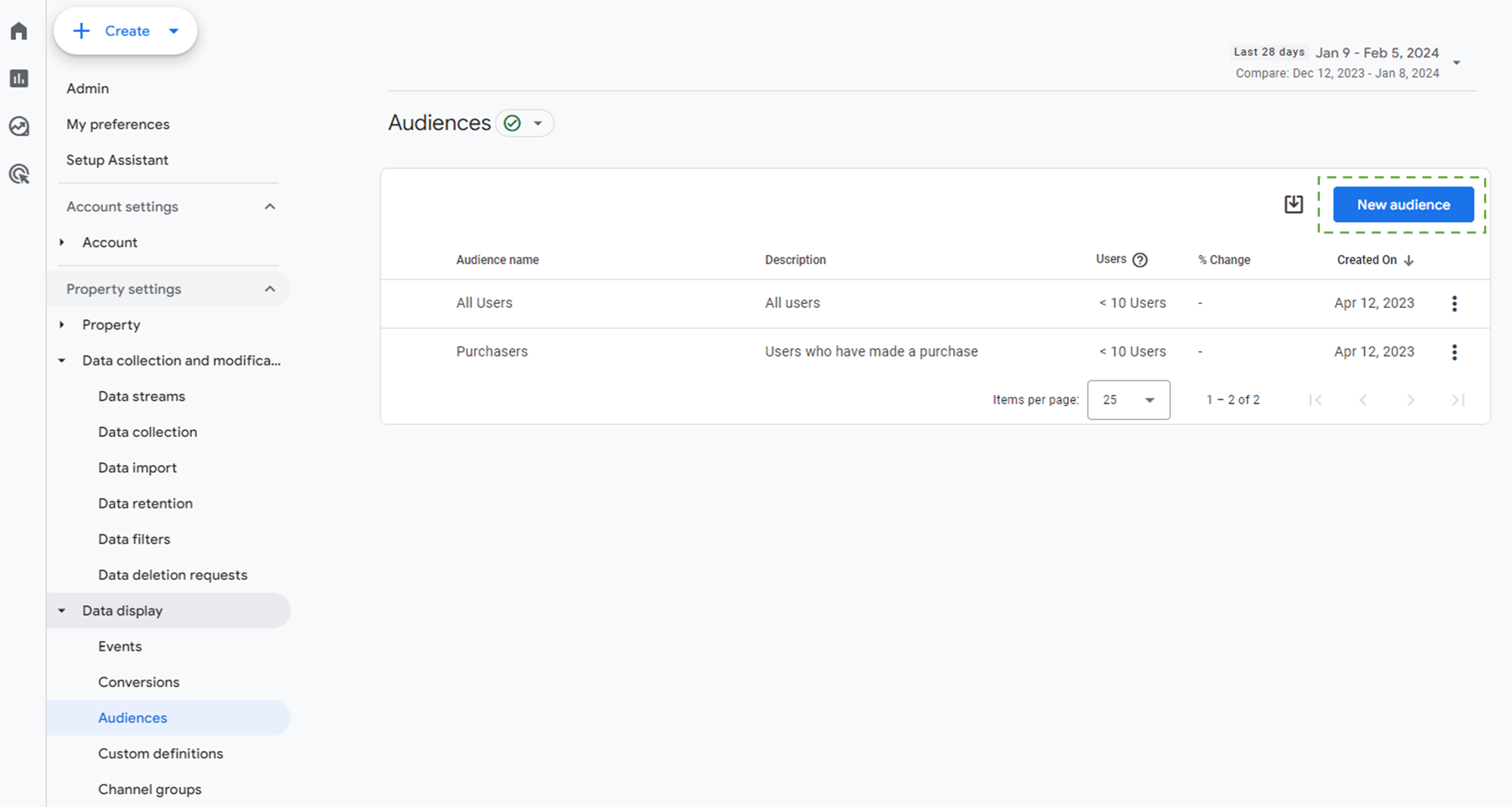Click the Create button label

(127, 31)
